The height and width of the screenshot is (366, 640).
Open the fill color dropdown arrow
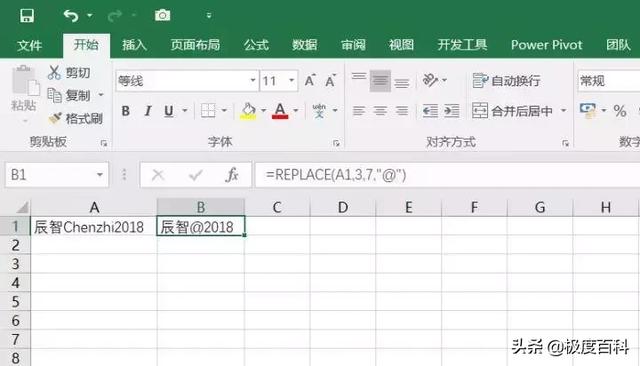(x=263, y=111)
